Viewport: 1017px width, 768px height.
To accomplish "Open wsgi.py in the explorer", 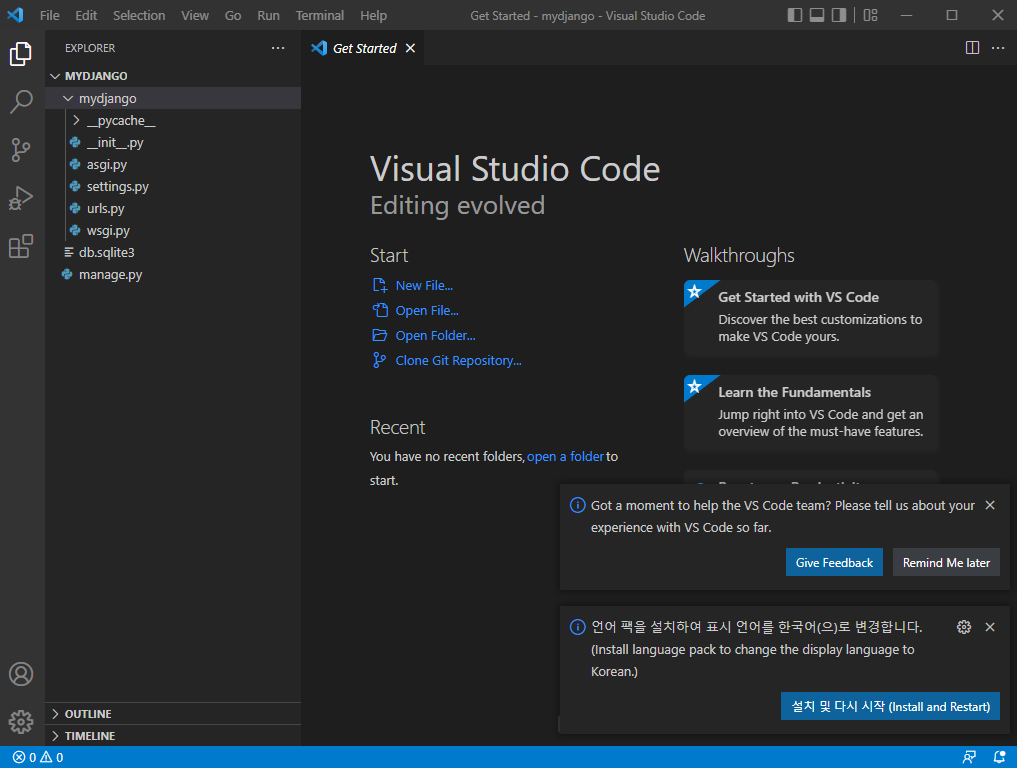I will [173, 230].
